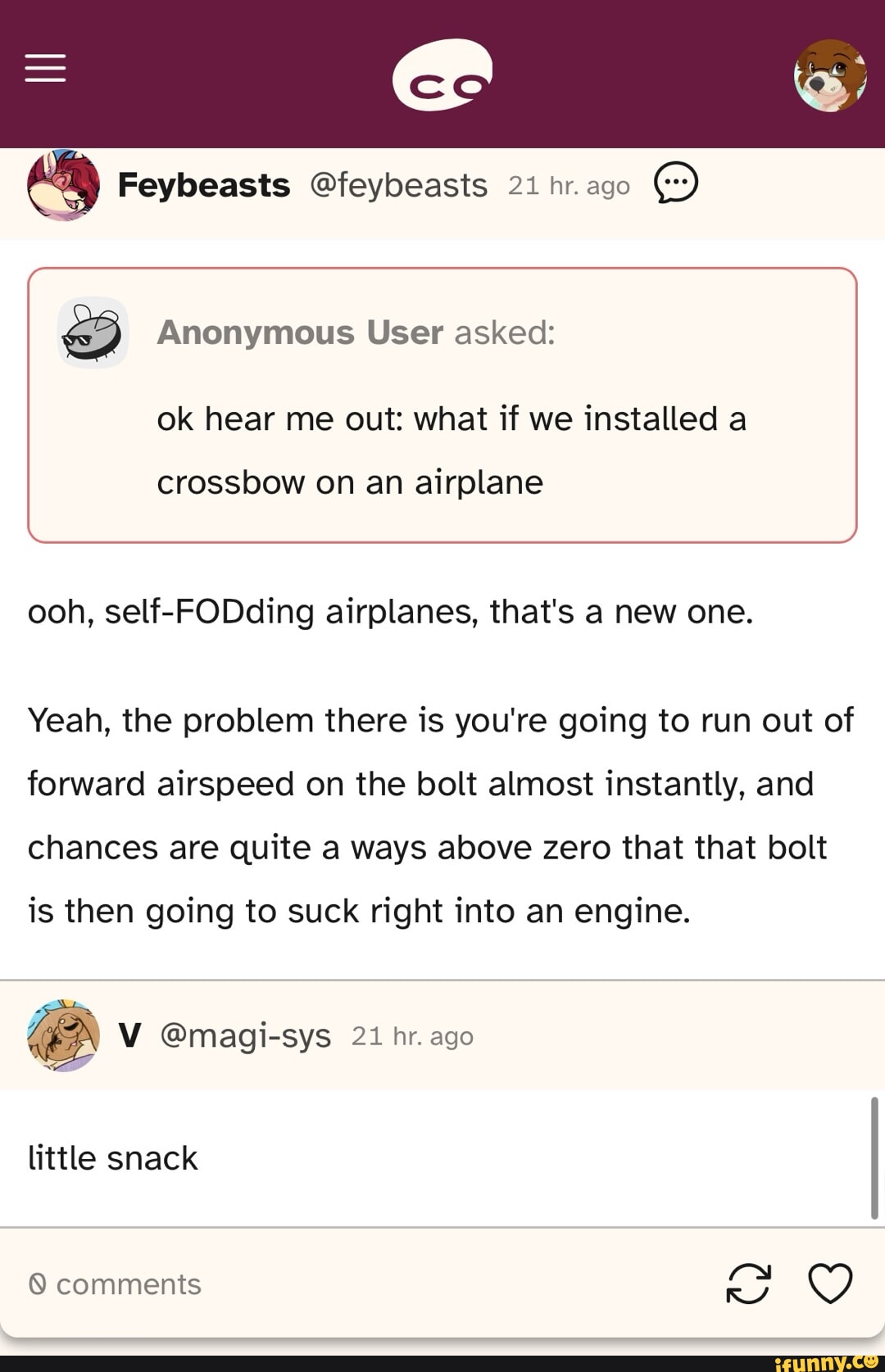The width and height of the screenshot is (885, 1372).
Task: Select the Anonymous User name text
Action: tap(300, 333)
